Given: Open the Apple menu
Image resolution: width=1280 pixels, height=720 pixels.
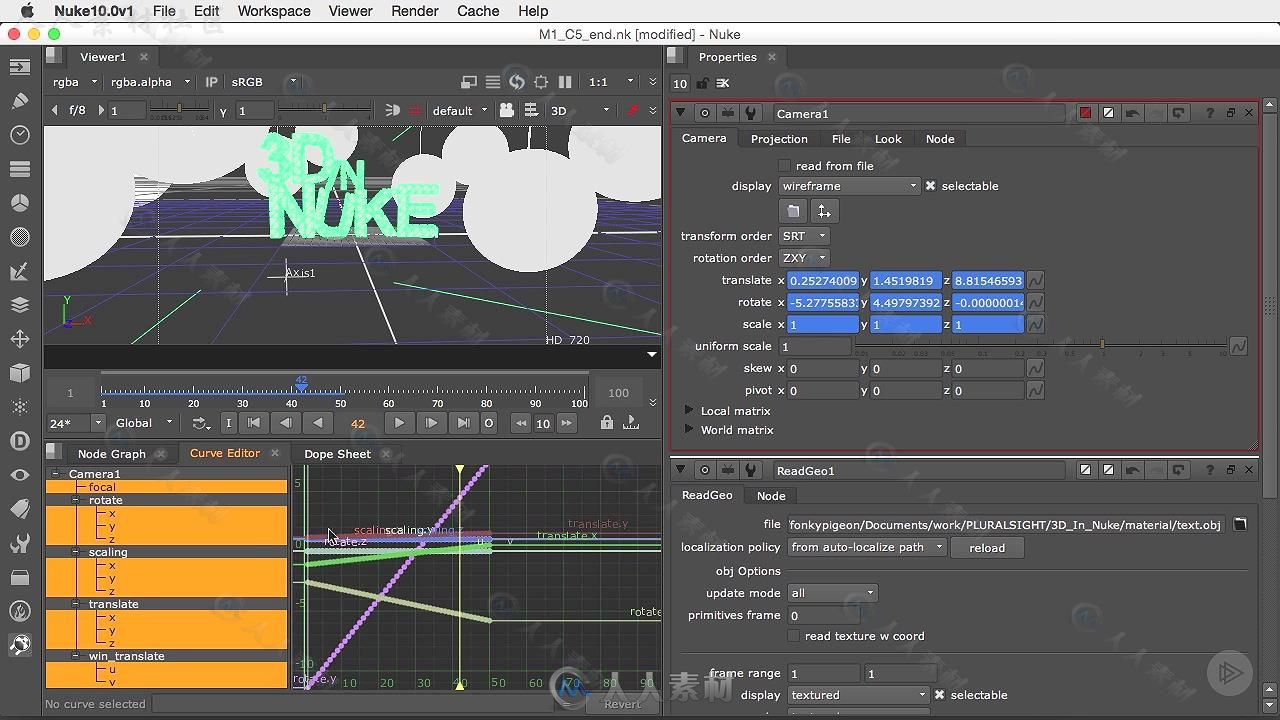Looking at the screenshot, I should [27, 11].
